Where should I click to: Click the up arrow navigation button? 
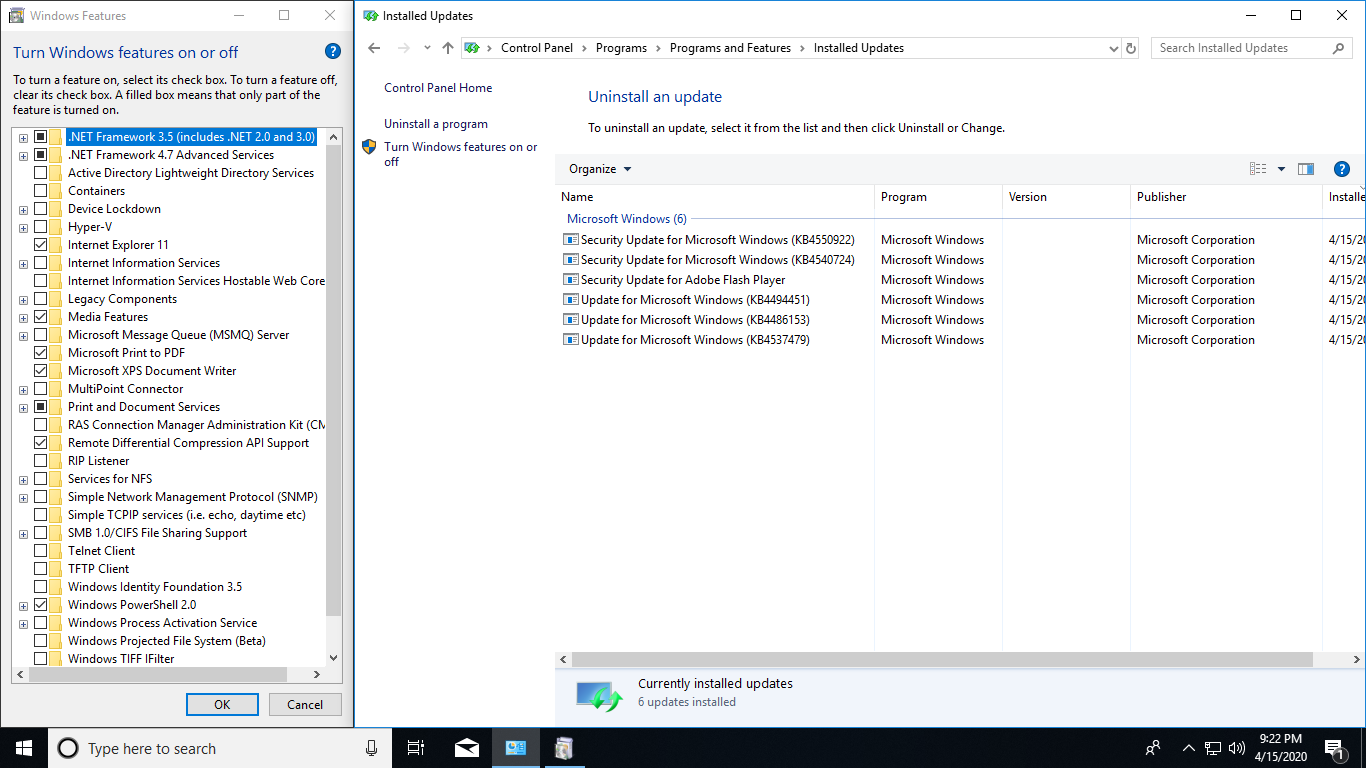447,48
